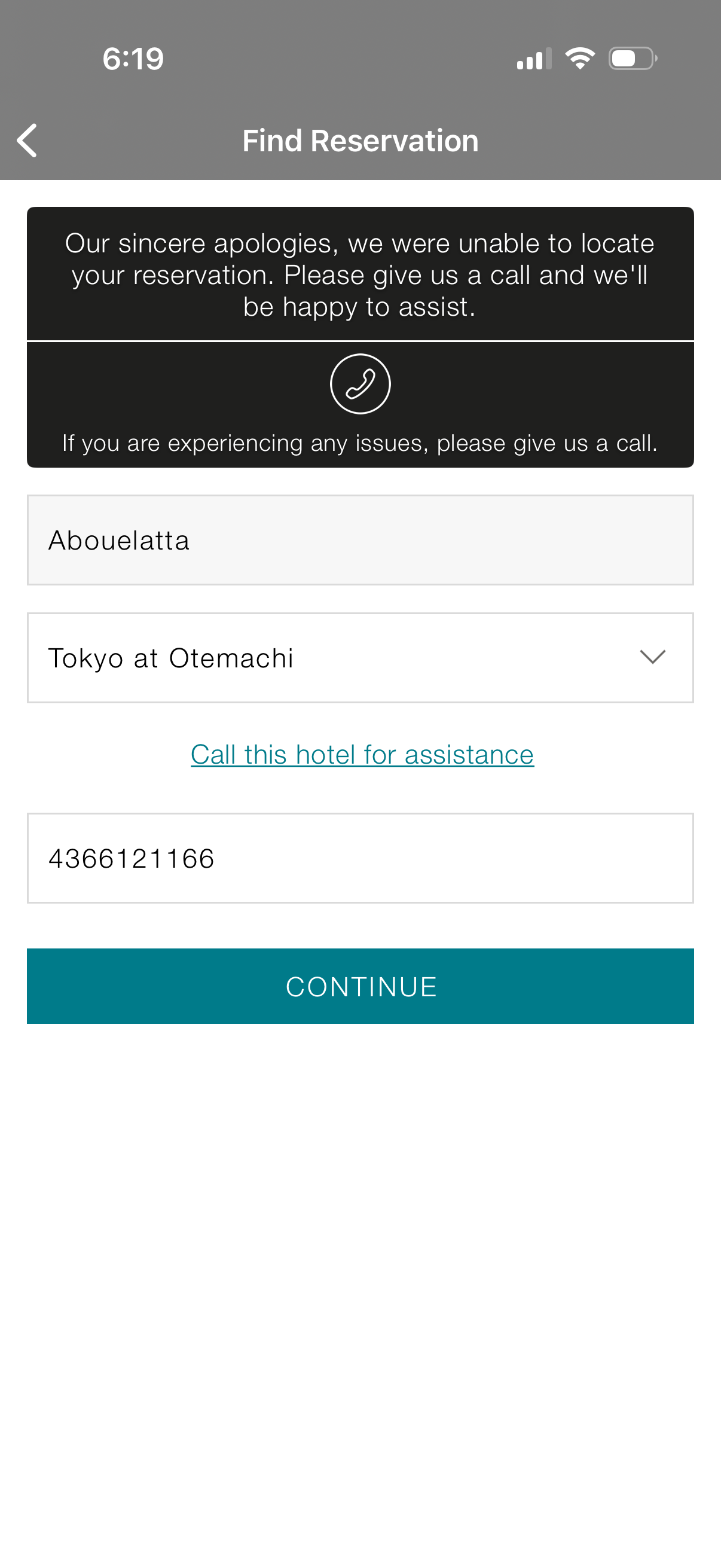Tap the circled phone call icon
This screenshot has width=721, height=1568.
coord(360,383)
